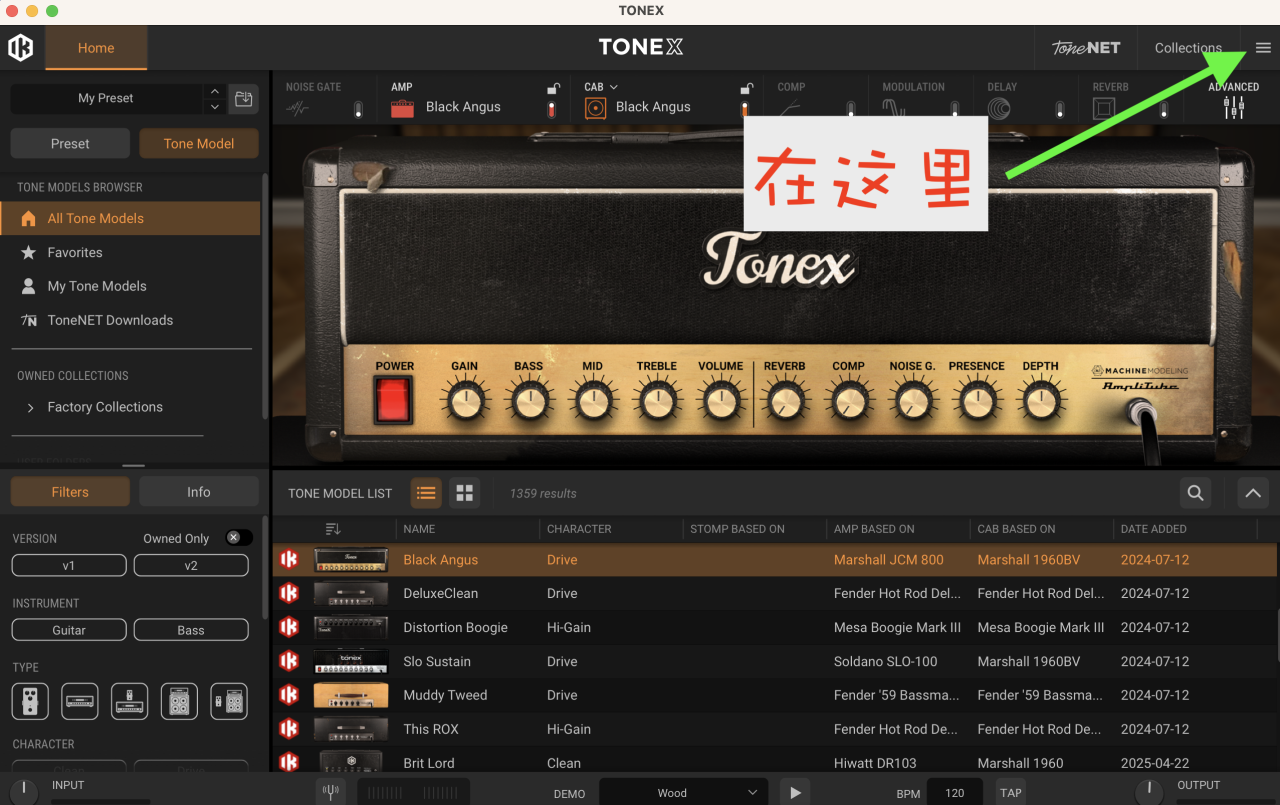Filter by Bass instrument
Screen dimensions: 1280x805
191,630
